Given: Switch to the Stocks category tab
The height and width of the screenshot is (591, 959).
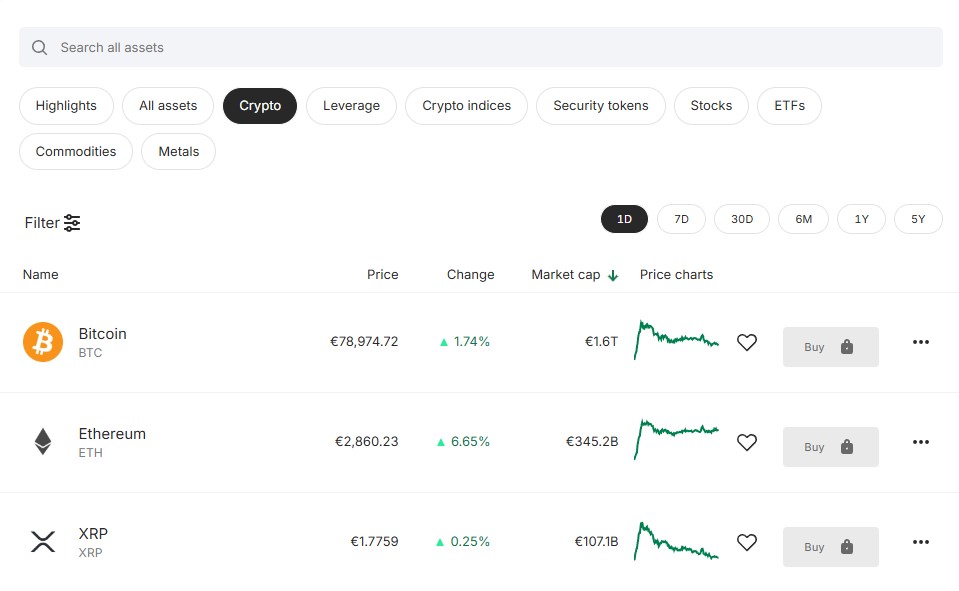Looking at the screenshot, I should (710, 105).
